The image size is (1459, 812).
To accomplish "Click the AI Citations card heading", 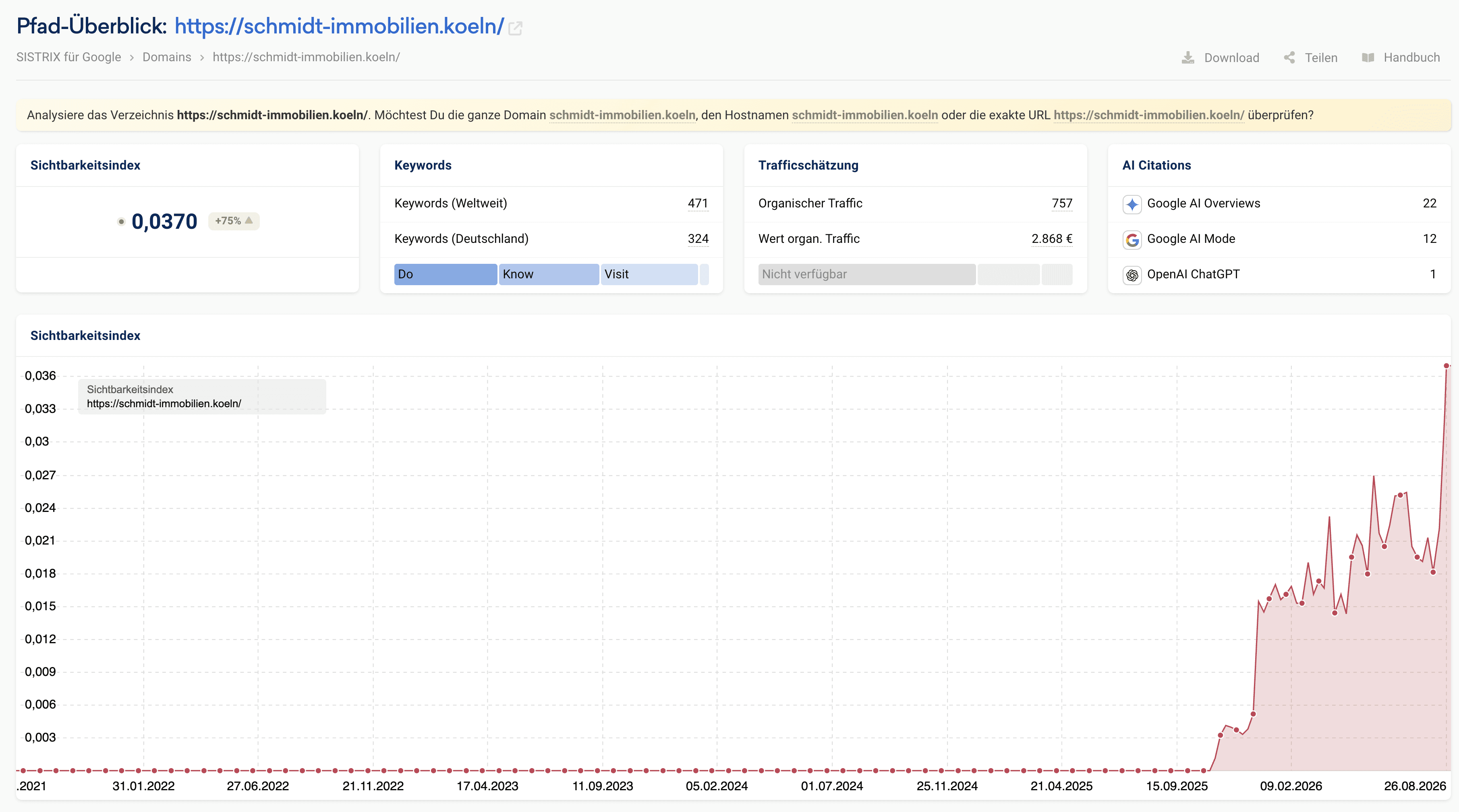I will [1156, 166].
